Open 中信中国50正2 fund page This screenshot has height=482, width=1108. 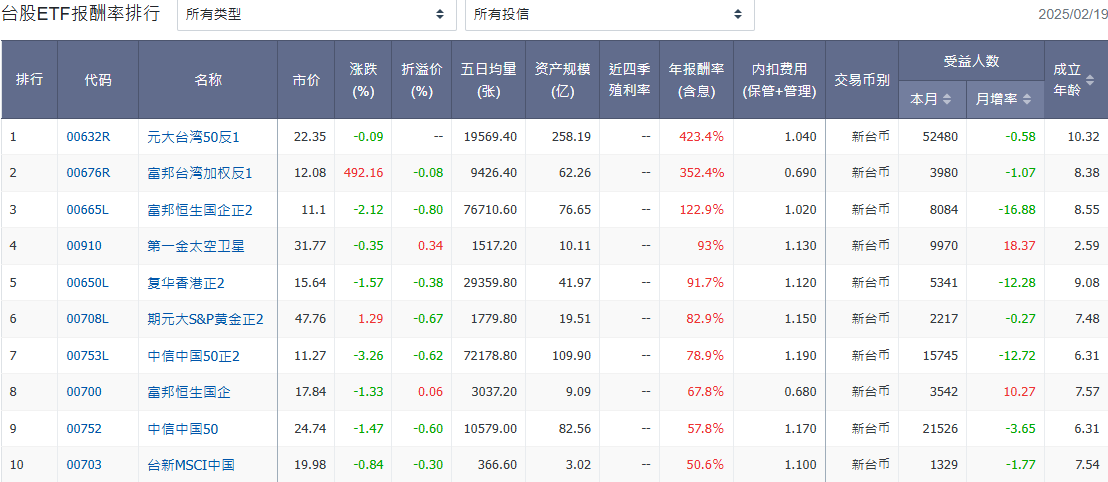tap(194, 356)
